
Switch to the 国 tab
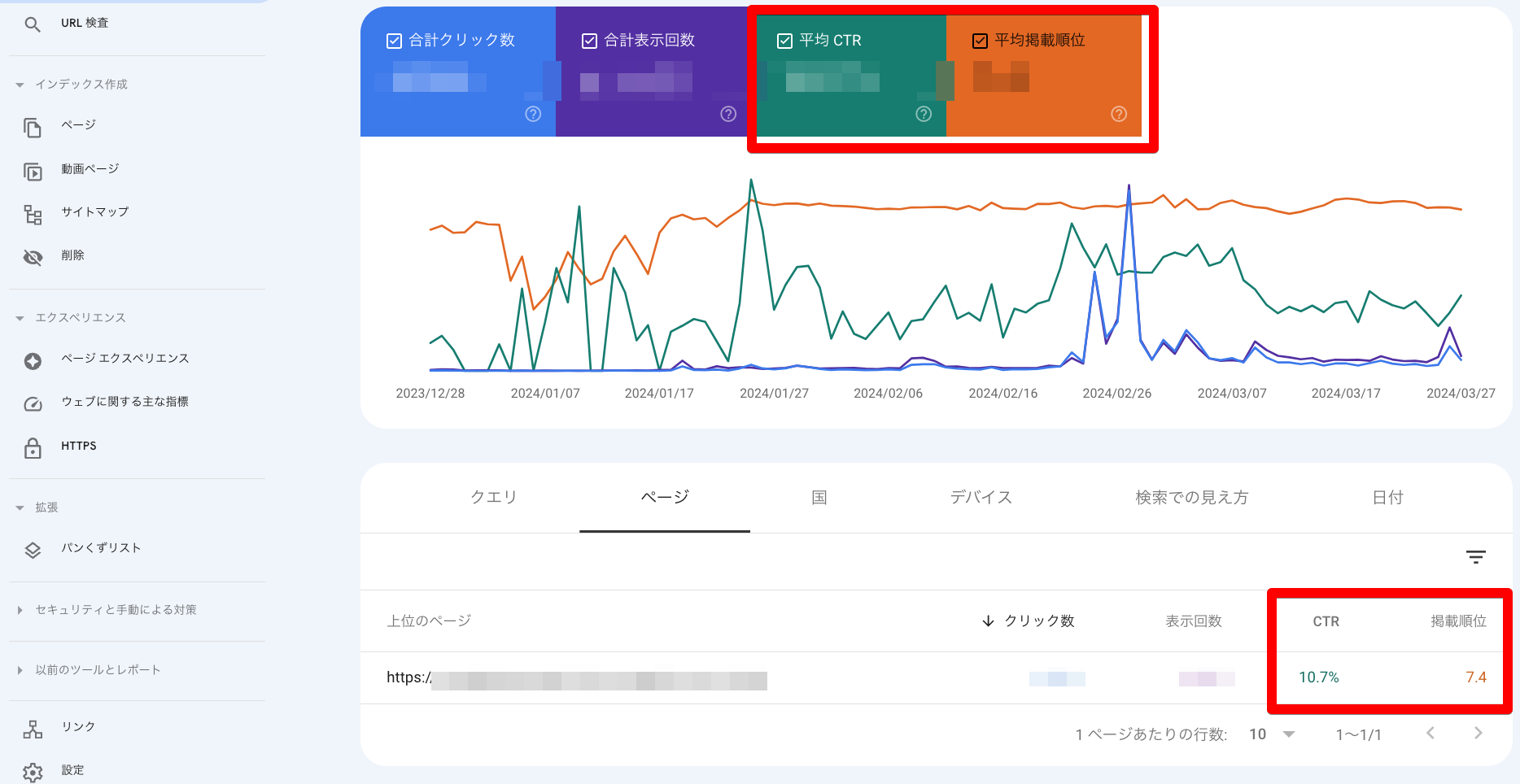coord(819,497)
